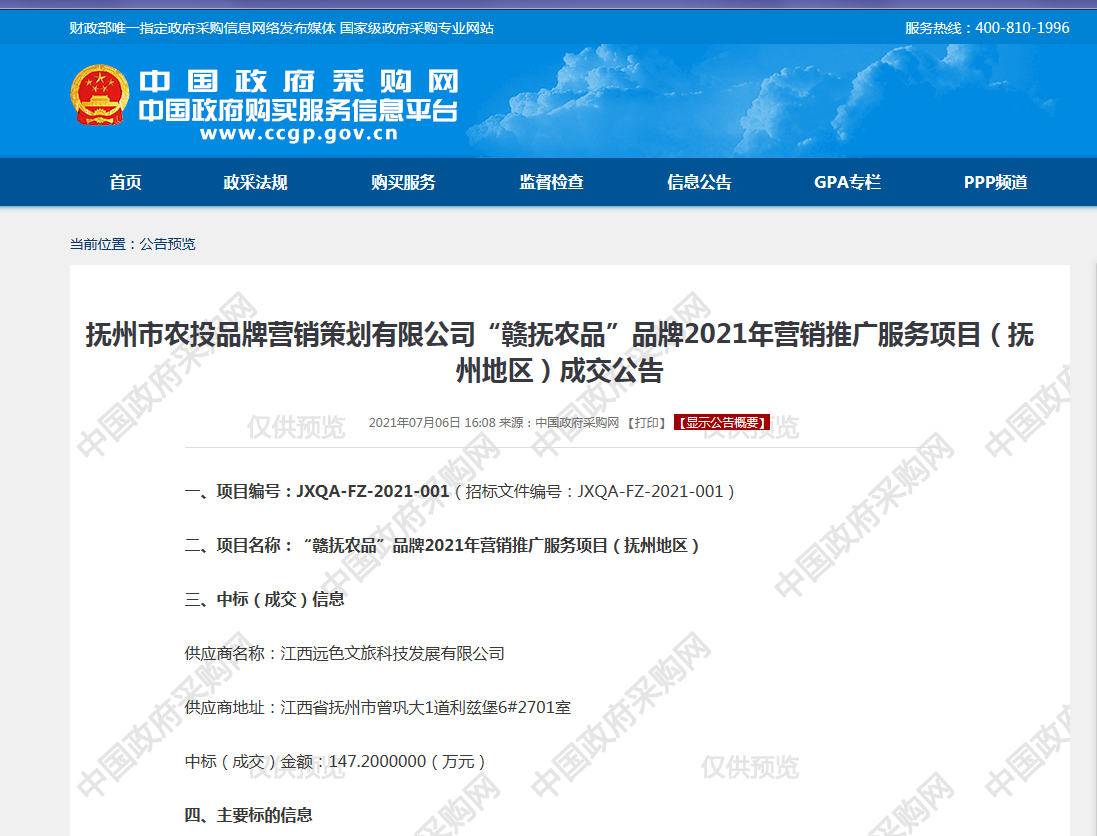The height and width of the screenshot is (836, 1097).
Task: Open the 监督检查 navigation item
Action: (551, 182)
